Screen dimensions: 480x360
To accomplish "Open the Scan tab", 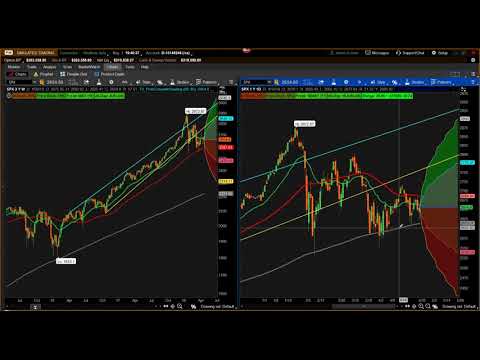I will (x=67, y=67).
